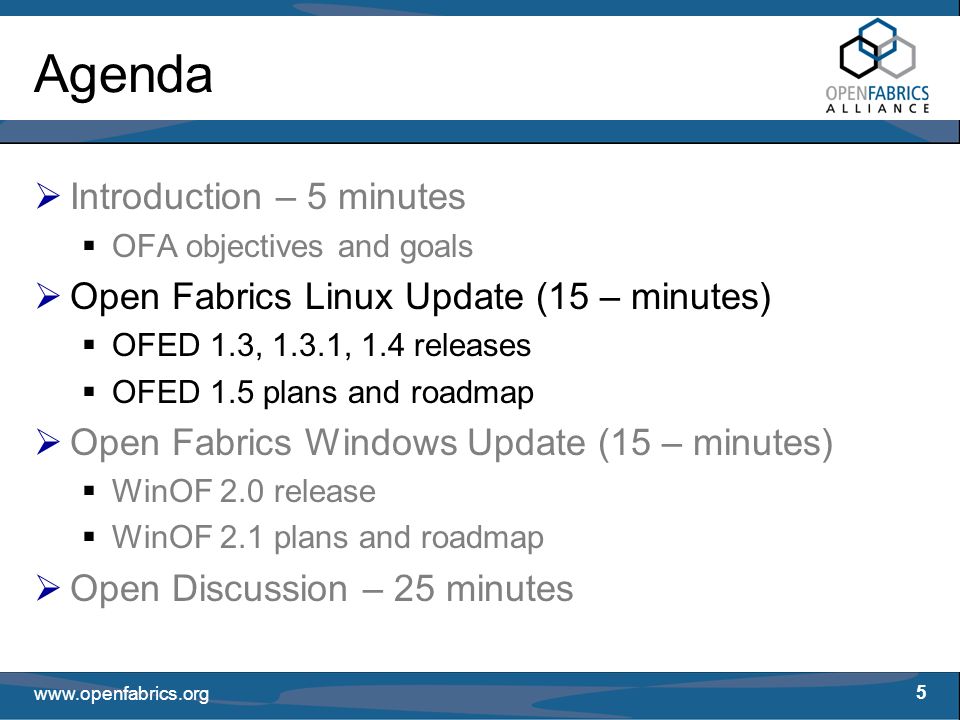Click the Open Fabrics Linux Update heading
Viewport: 960px width, 720px height.
pyautogui.click(x=420, y=297)
